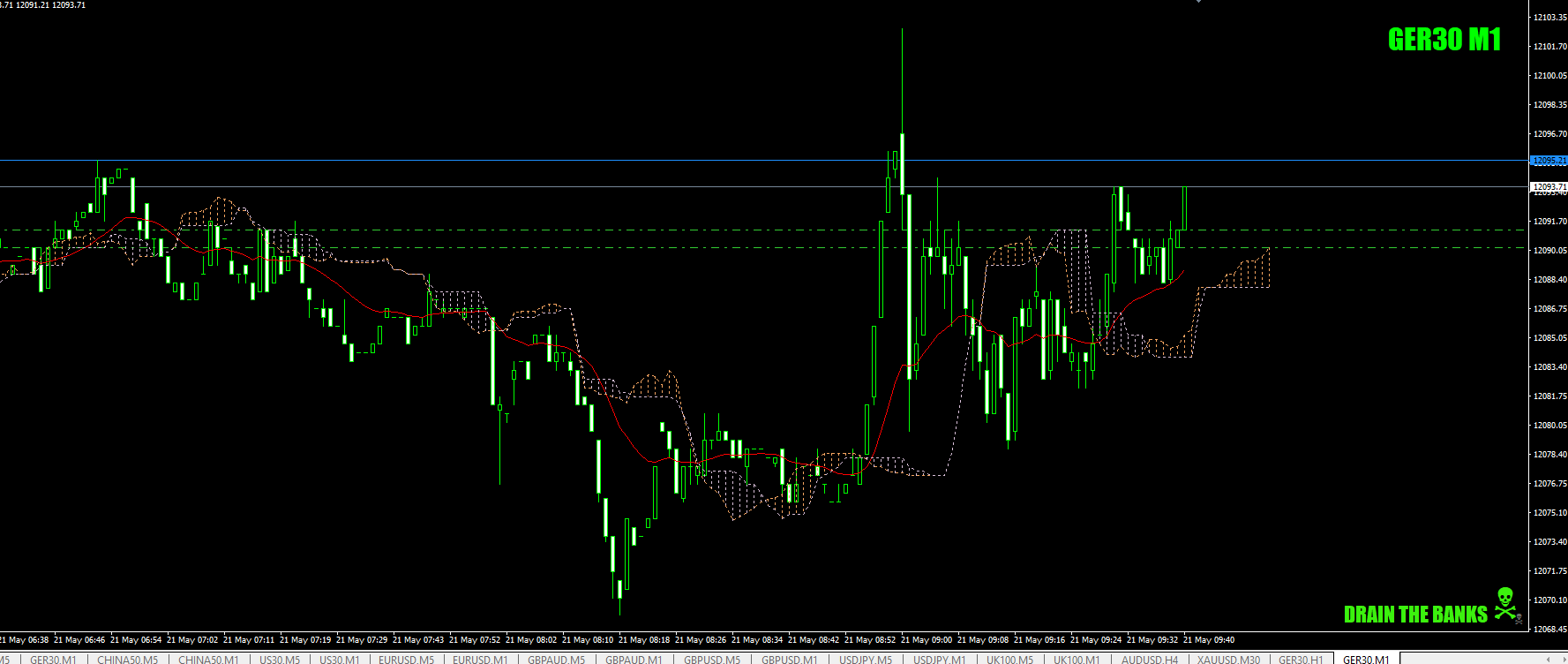This screenshot has height=664, width=1568.
Task: Switch to the GBPAUD.M1 tab
Action: click(634, 660)
